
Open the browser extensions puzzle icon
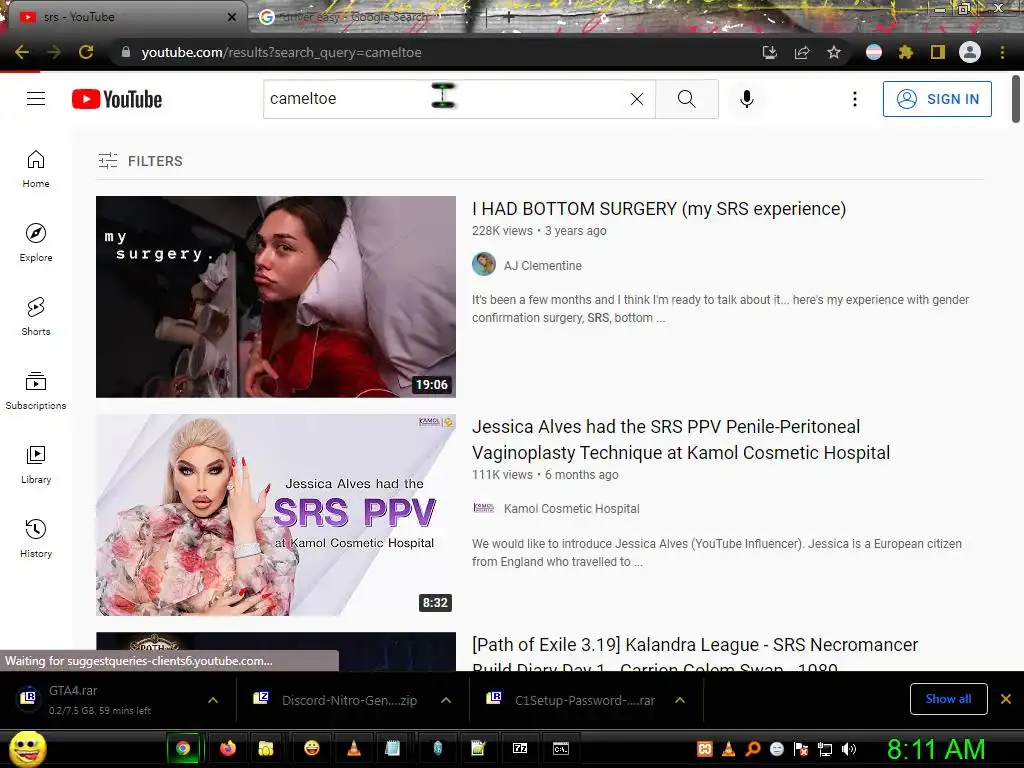[x=906, y=52]
